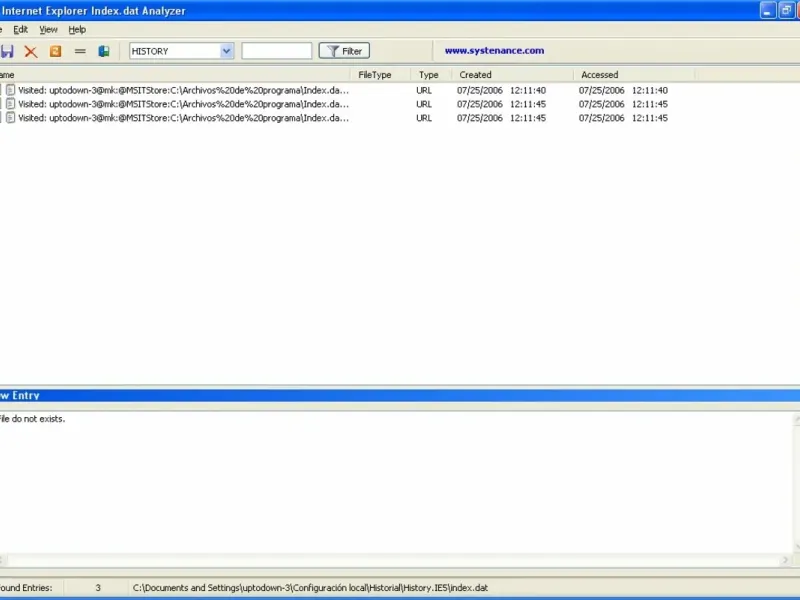The height and width of the screenshot is (600, 800).
Task: Open the View menu
Action: pyautogui.click(x=48, y=30)
